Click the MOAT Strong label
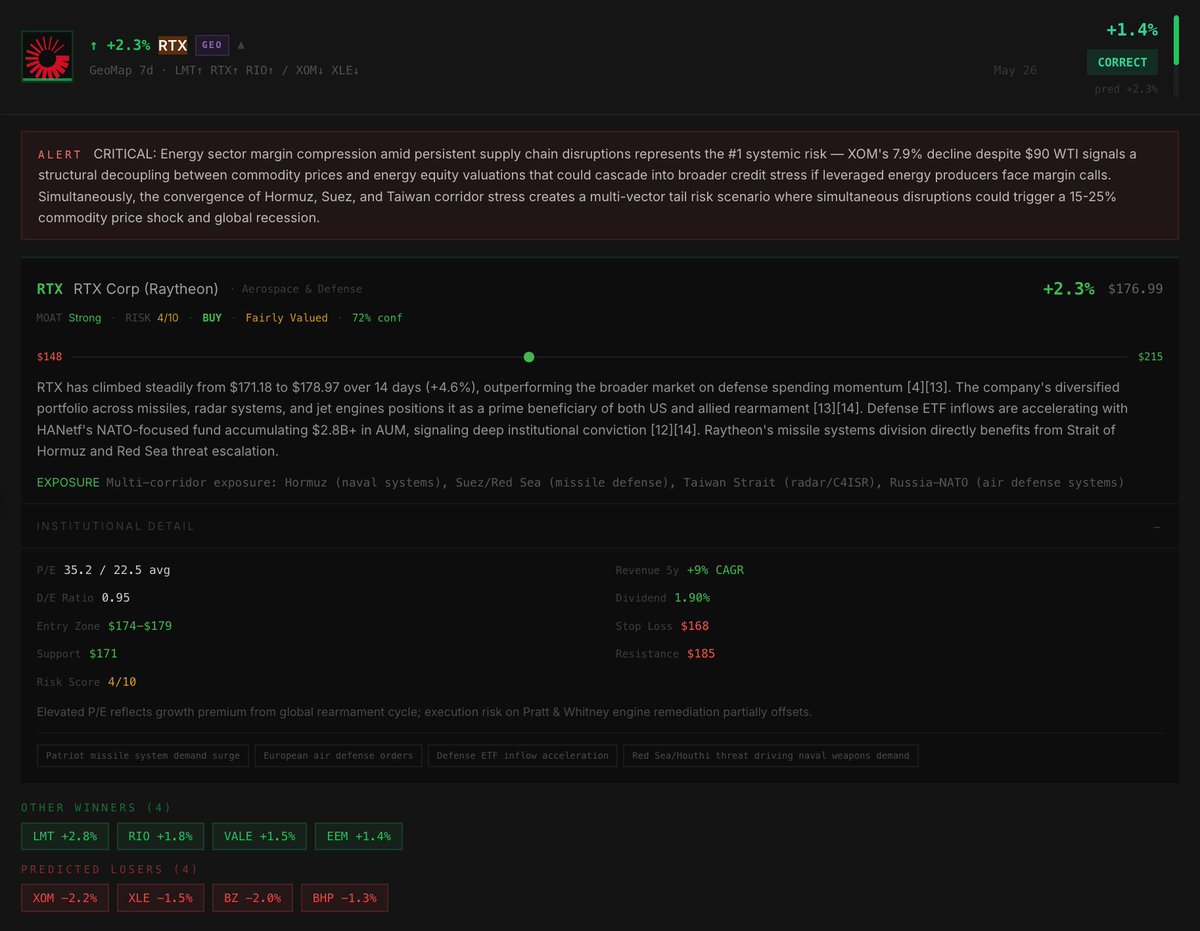Screen dimensions: 1200x931 click(69, 318)
